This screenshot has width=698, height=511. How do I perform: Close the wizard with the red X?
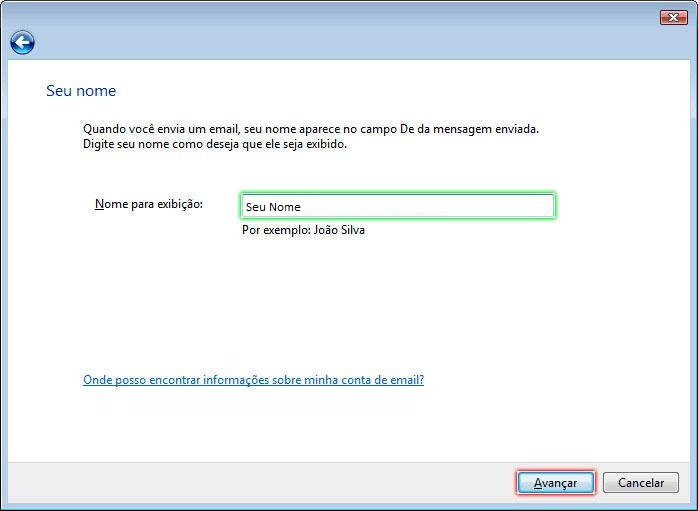click(674, 17)
